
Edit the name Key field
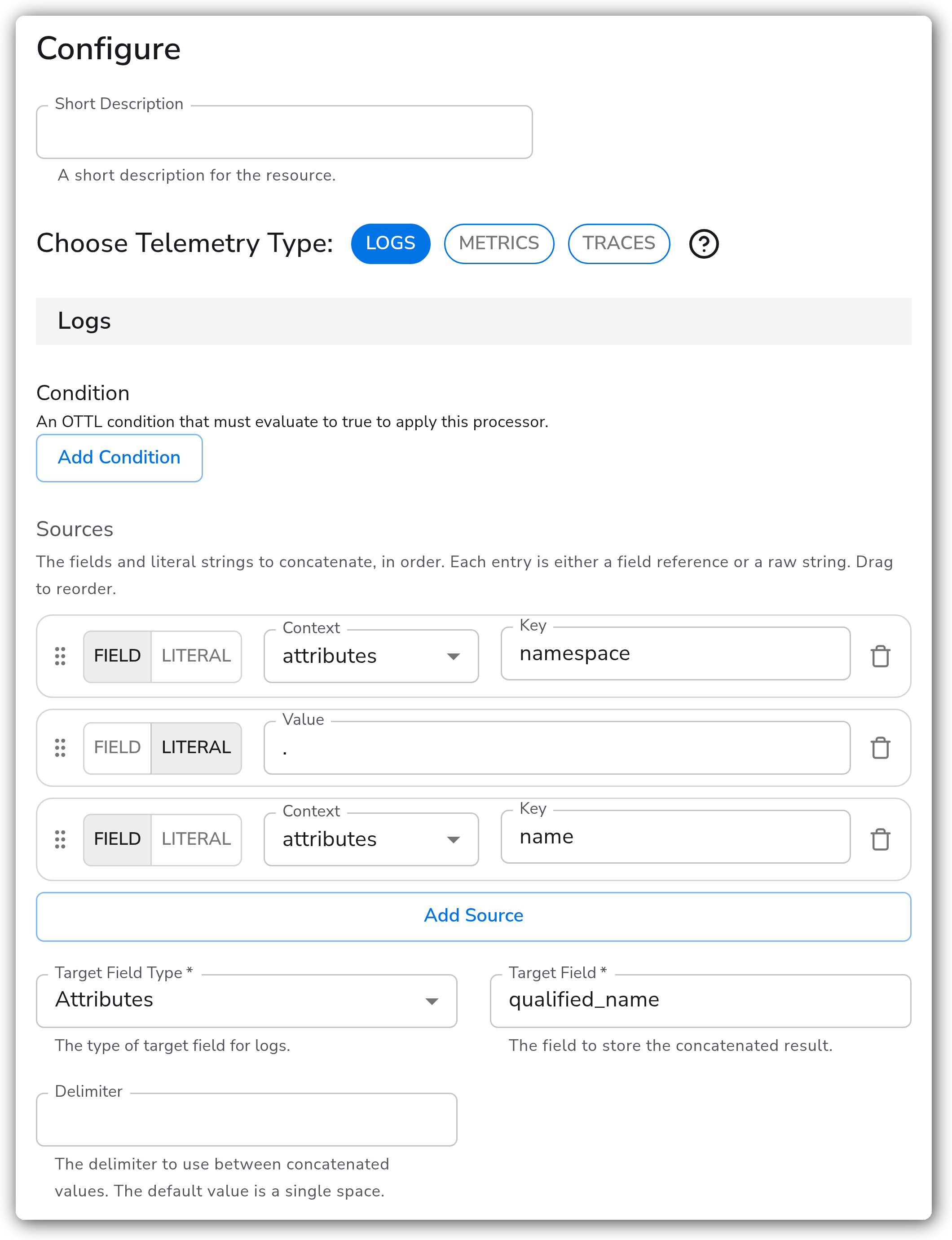coord(675,837)
